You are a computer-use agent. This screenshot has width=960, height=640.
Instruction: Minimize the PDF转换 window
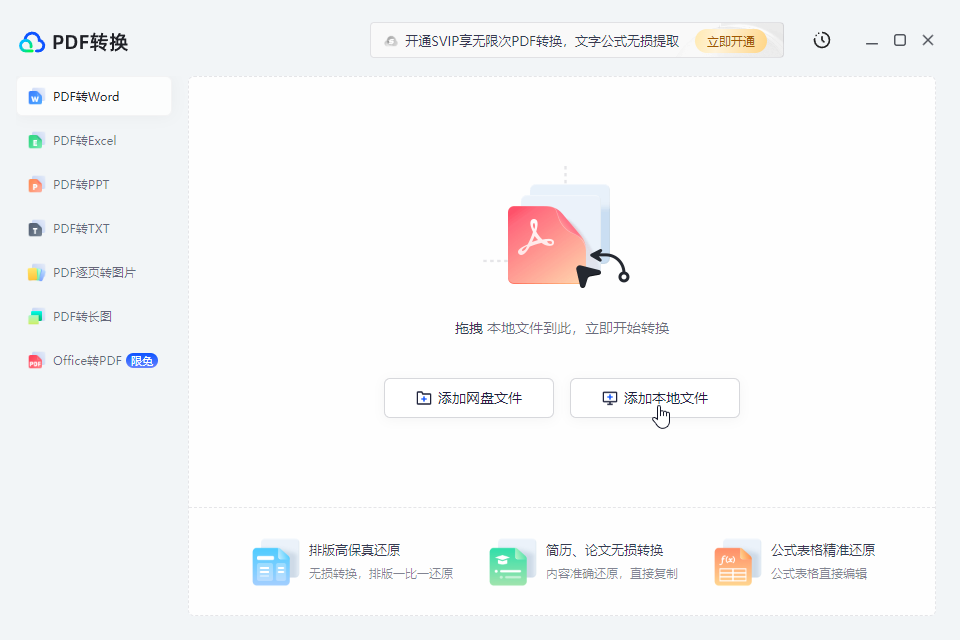[872, 41]
